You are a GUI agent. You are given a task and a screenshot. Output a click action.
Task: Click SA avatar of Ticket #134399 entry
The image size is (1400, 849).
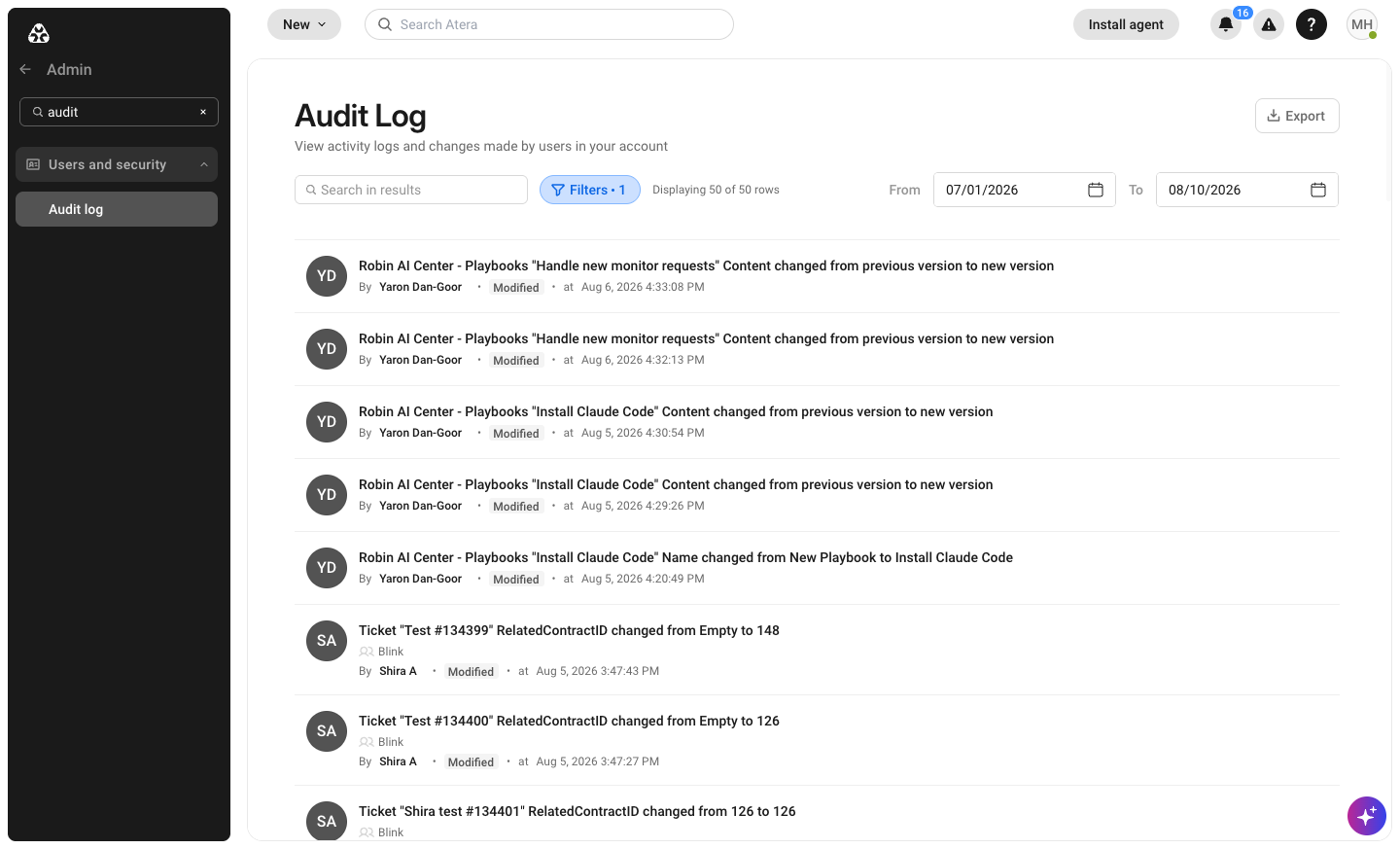327,641
